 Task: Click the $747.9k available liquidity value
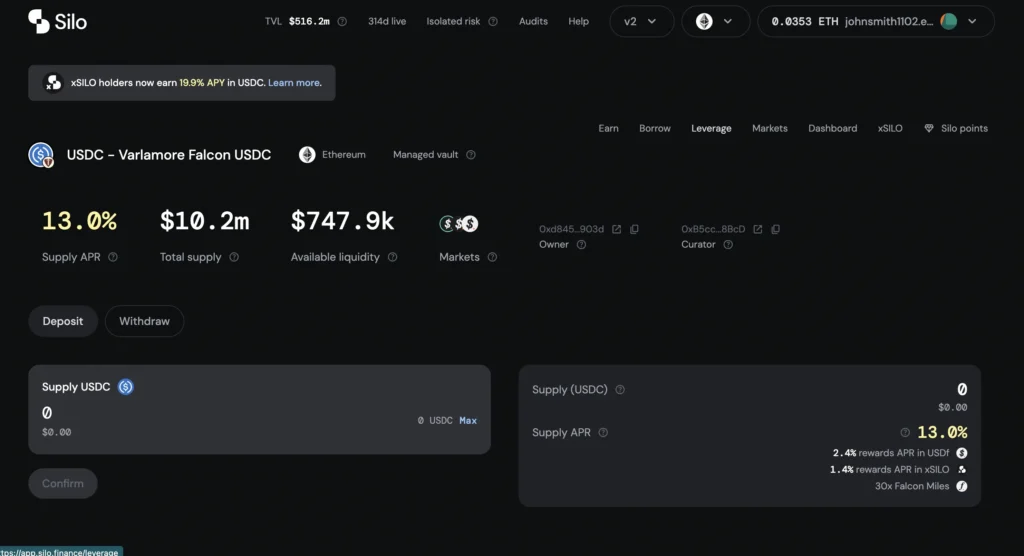coord(343,221)
